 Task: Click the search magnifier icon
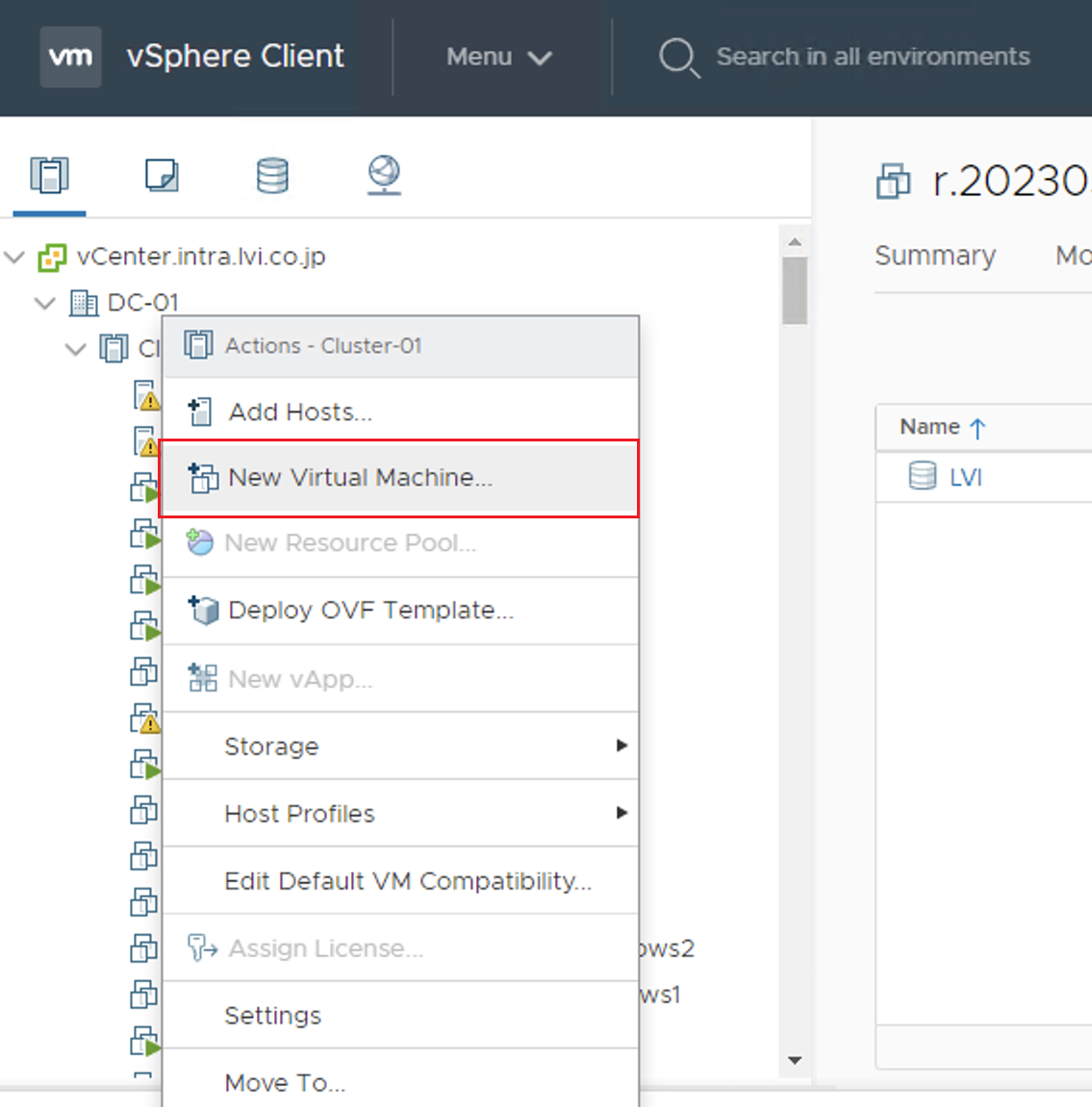pos(679,57)
